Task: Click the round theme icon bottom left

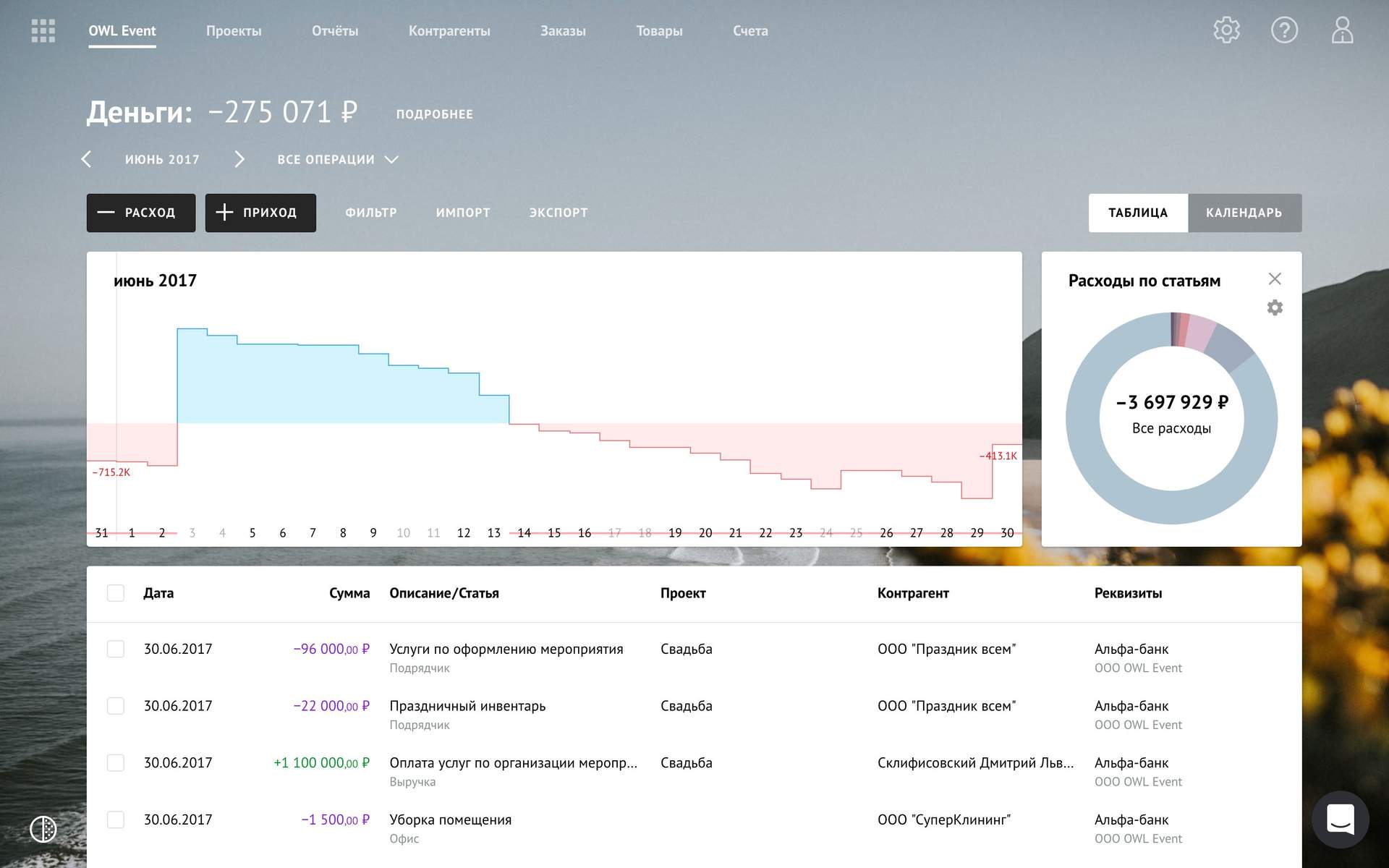Action: [43, 829]
